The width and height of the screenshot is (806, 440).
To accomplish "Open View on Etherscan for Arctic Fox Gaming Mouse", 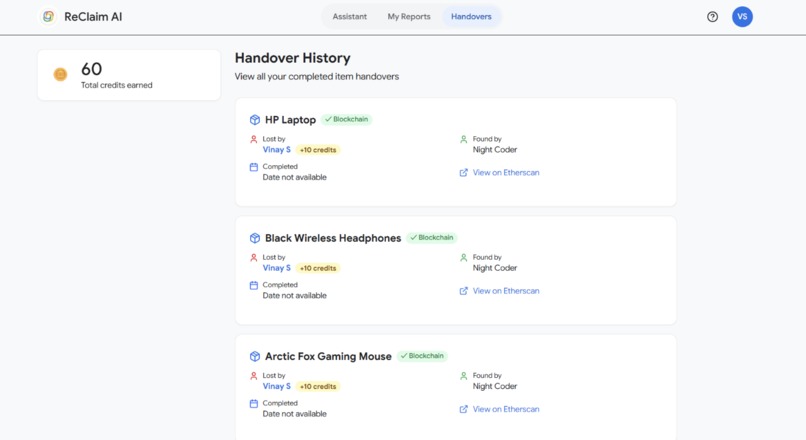I will coord(506,409).
